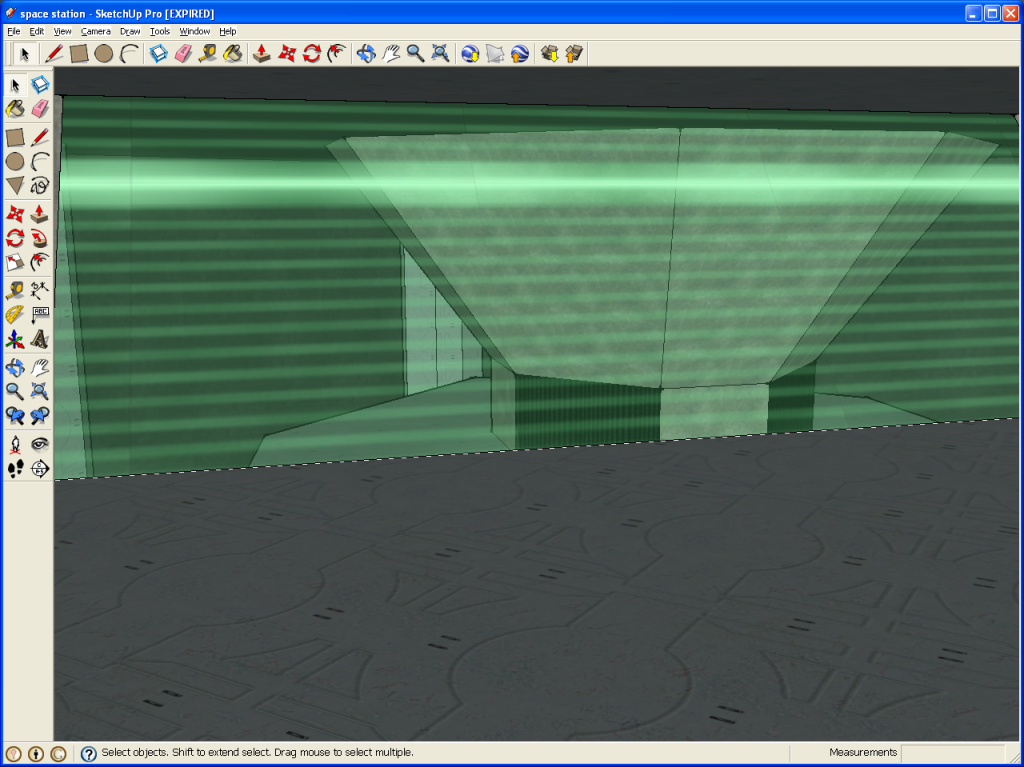This screenshot has width=1024, height=767.
Task: Select Zoom Window in left palette
Action: pos(40,391)
